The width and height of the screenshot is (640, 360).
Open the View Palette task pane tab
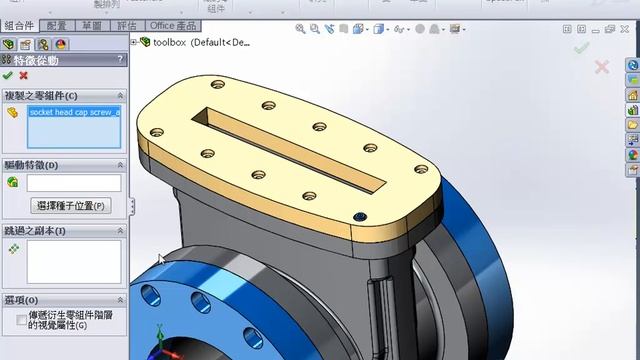click(633, 140)
